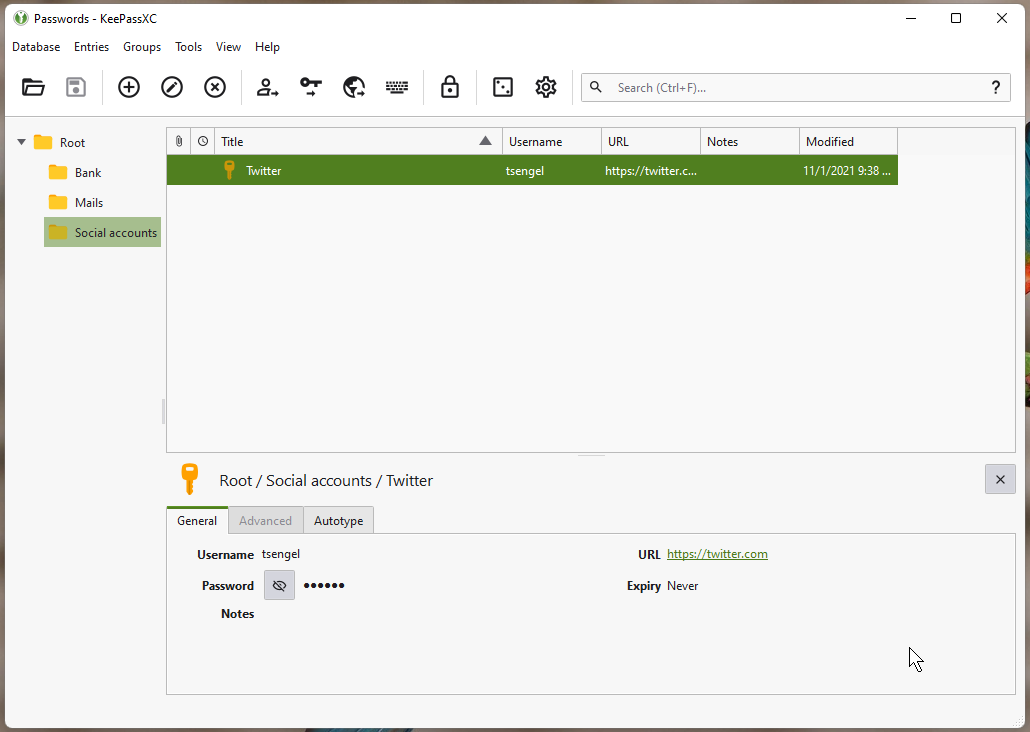Switch to the Autotype tab
The width and height of the screenshot is (1030, 732).
[338, 520]
